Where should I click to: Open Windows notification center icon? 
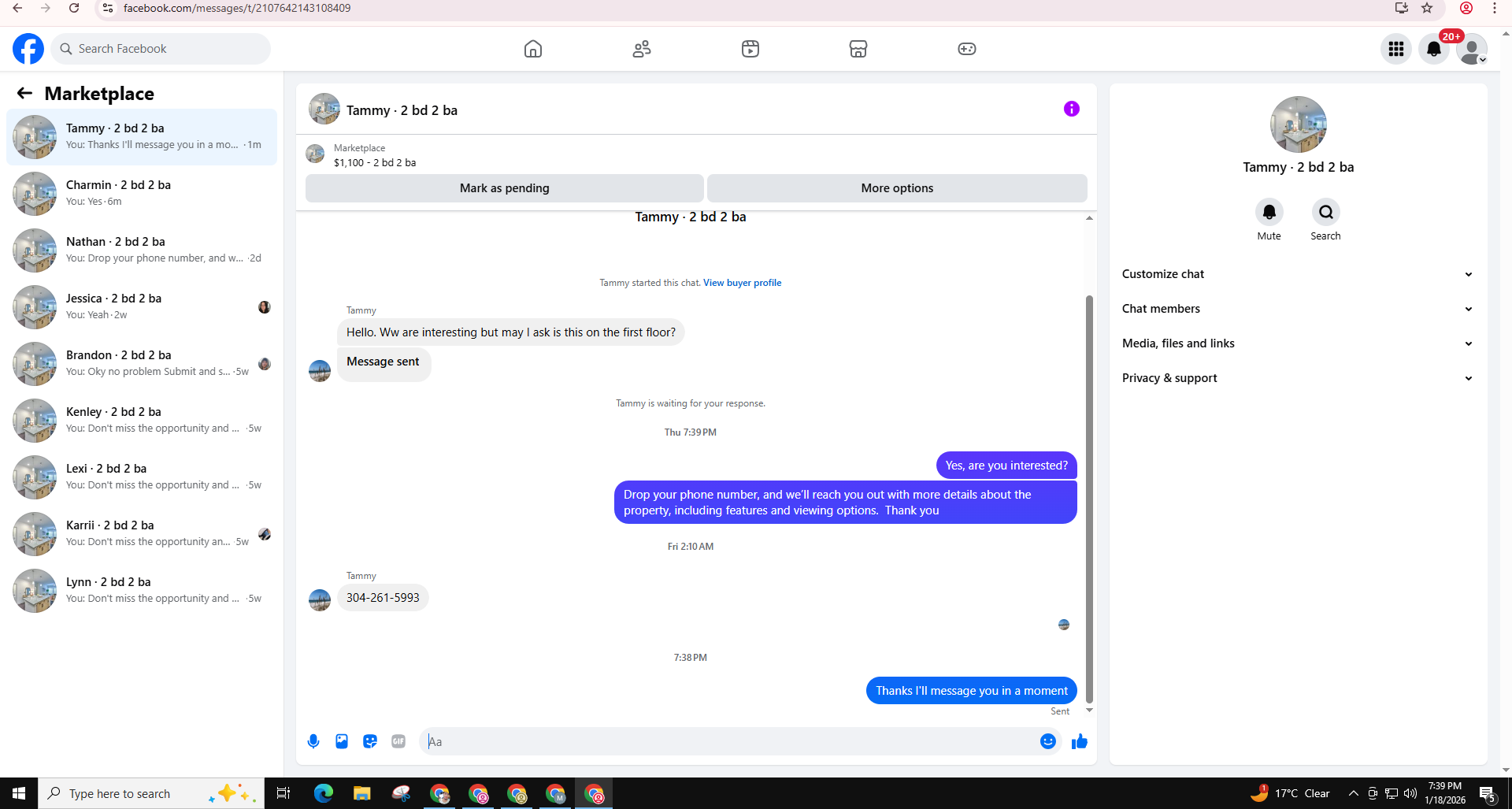[1488, 793]
